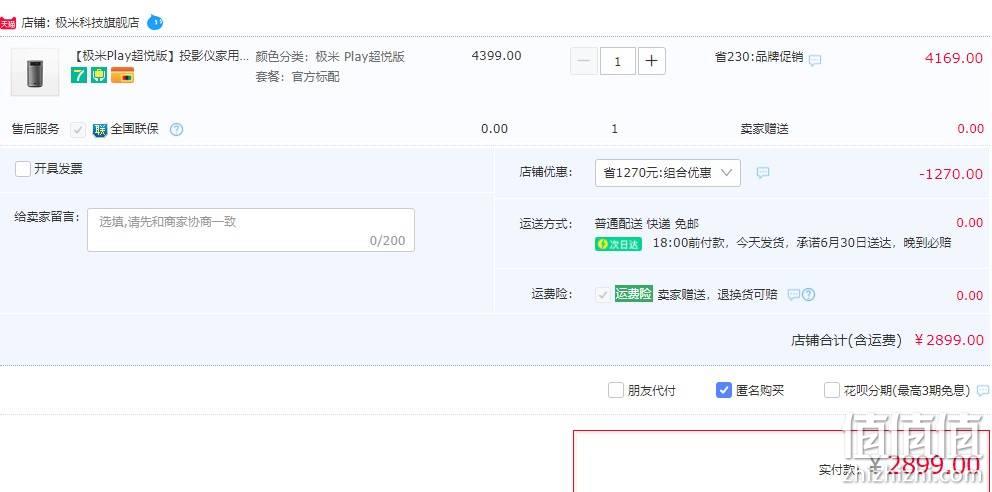Click the unit price 4399.00
The width and height of the screenshot is (992, 492).
pyautogui.click(x=497, y=56)
